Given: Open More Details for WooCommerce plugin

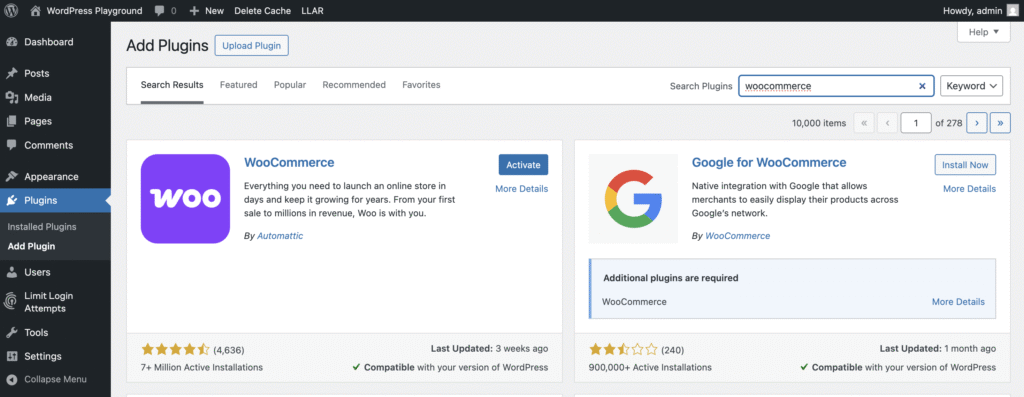Looking at the screenshot, I should point(522,189).
